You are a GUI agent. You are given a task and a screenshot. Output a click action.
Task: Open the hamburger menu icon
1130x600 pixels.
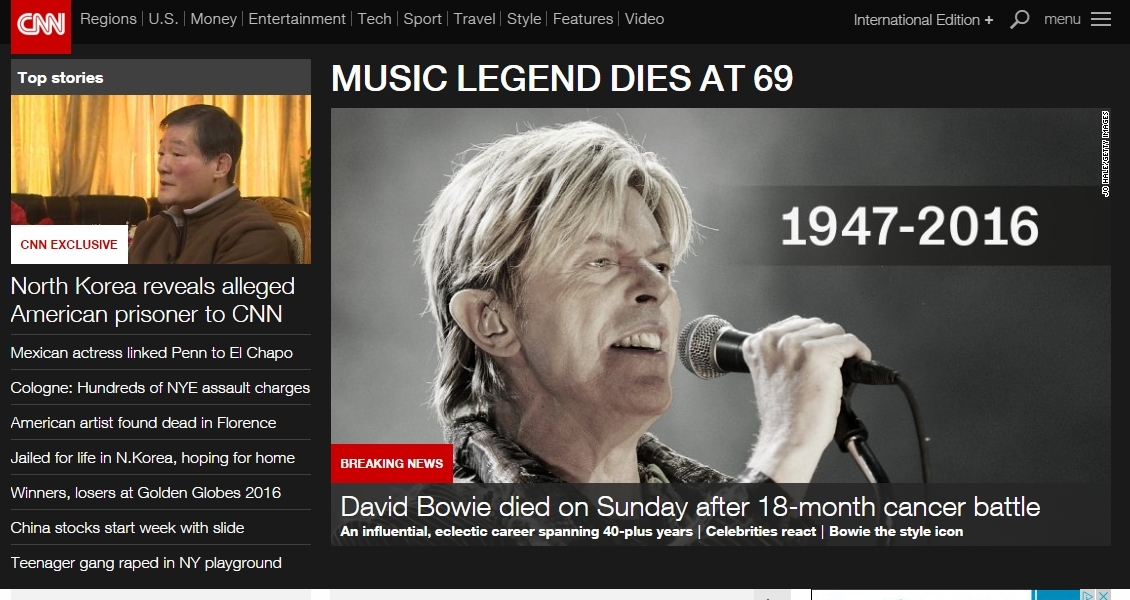coord(1100,19)
